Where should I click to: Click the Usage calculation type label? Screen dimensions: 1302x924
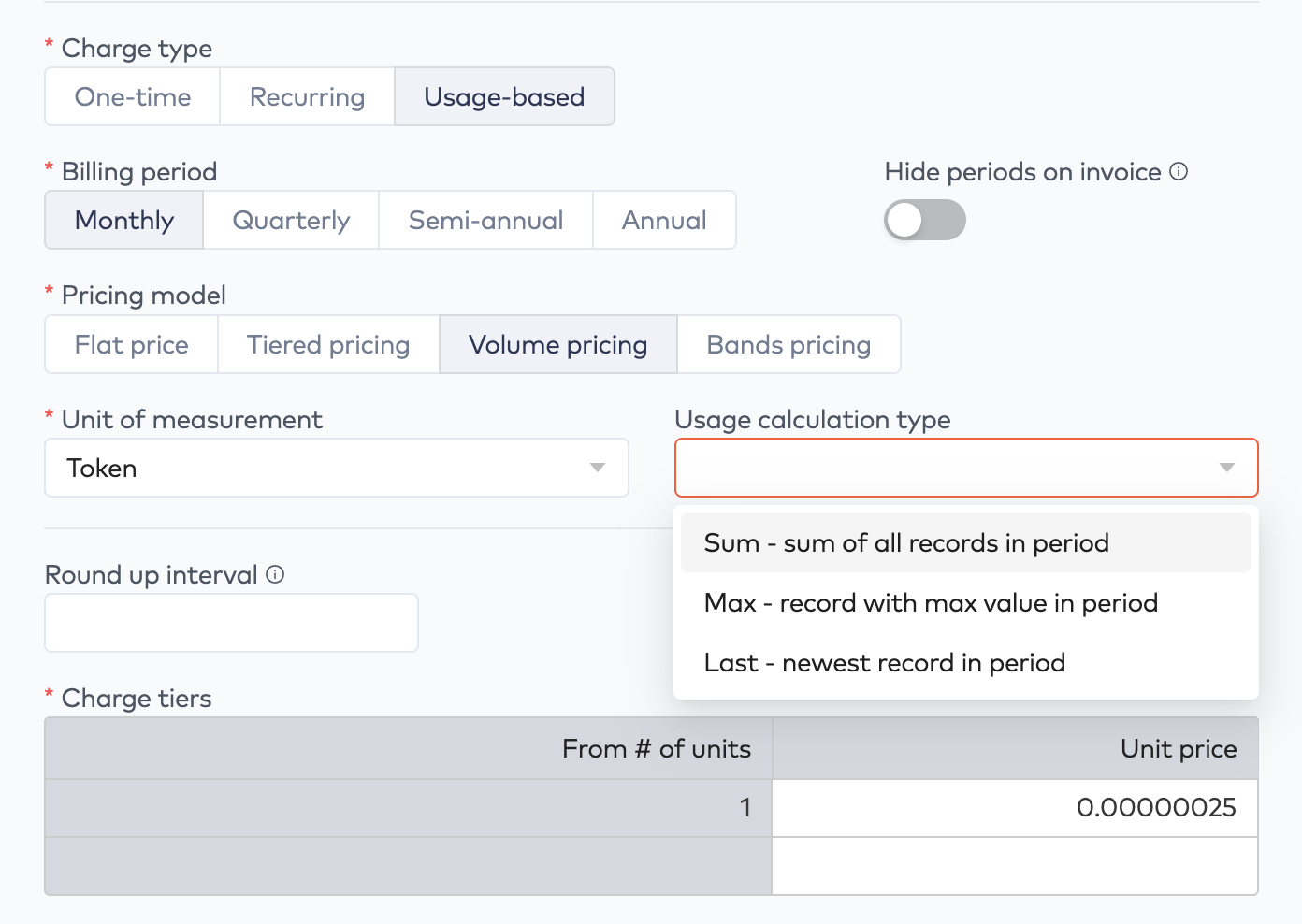813,420
